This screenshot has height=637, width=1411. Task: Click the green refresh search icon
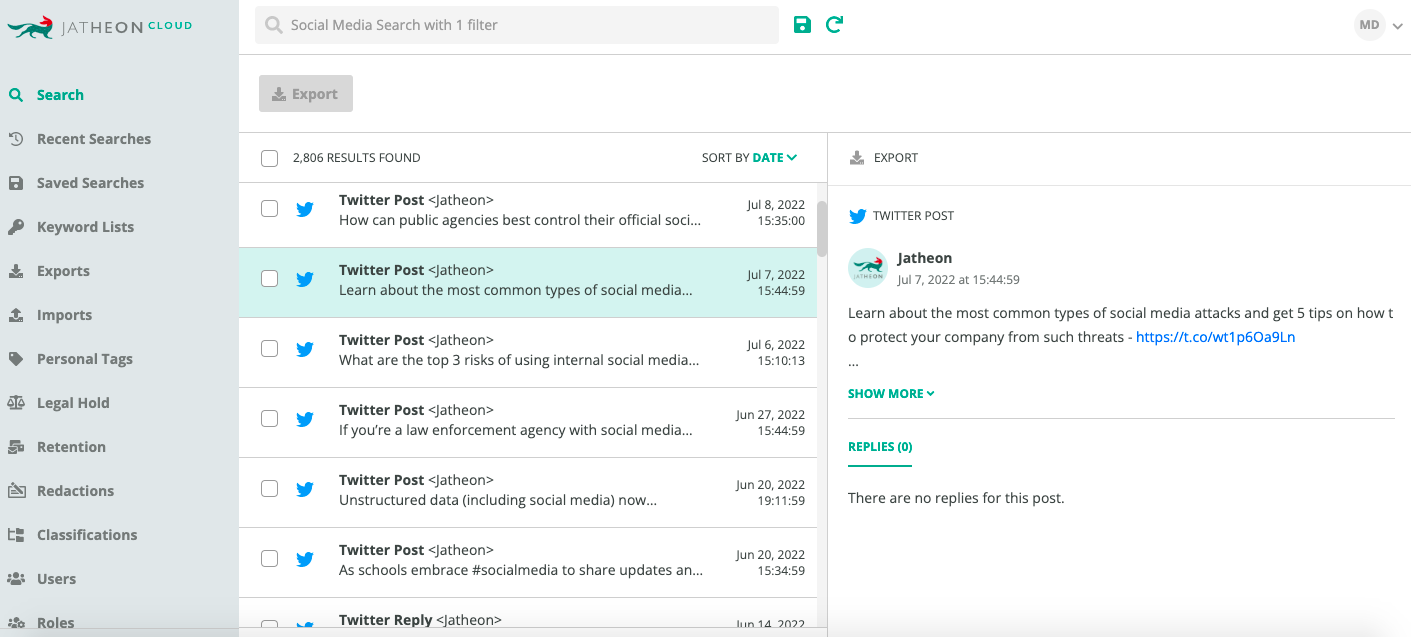834,24
